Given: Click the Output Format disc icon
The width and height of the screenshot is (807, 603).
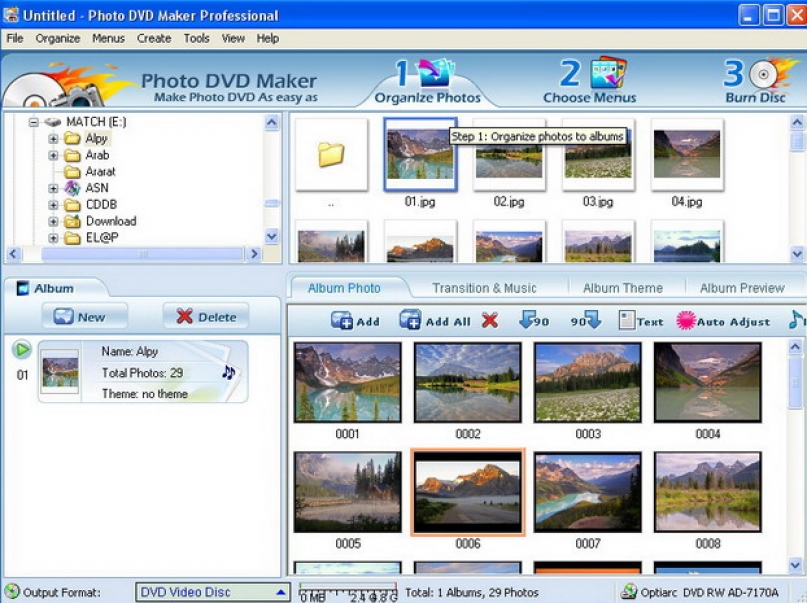Looking at the screenshot, I should [x=12, y=592].
